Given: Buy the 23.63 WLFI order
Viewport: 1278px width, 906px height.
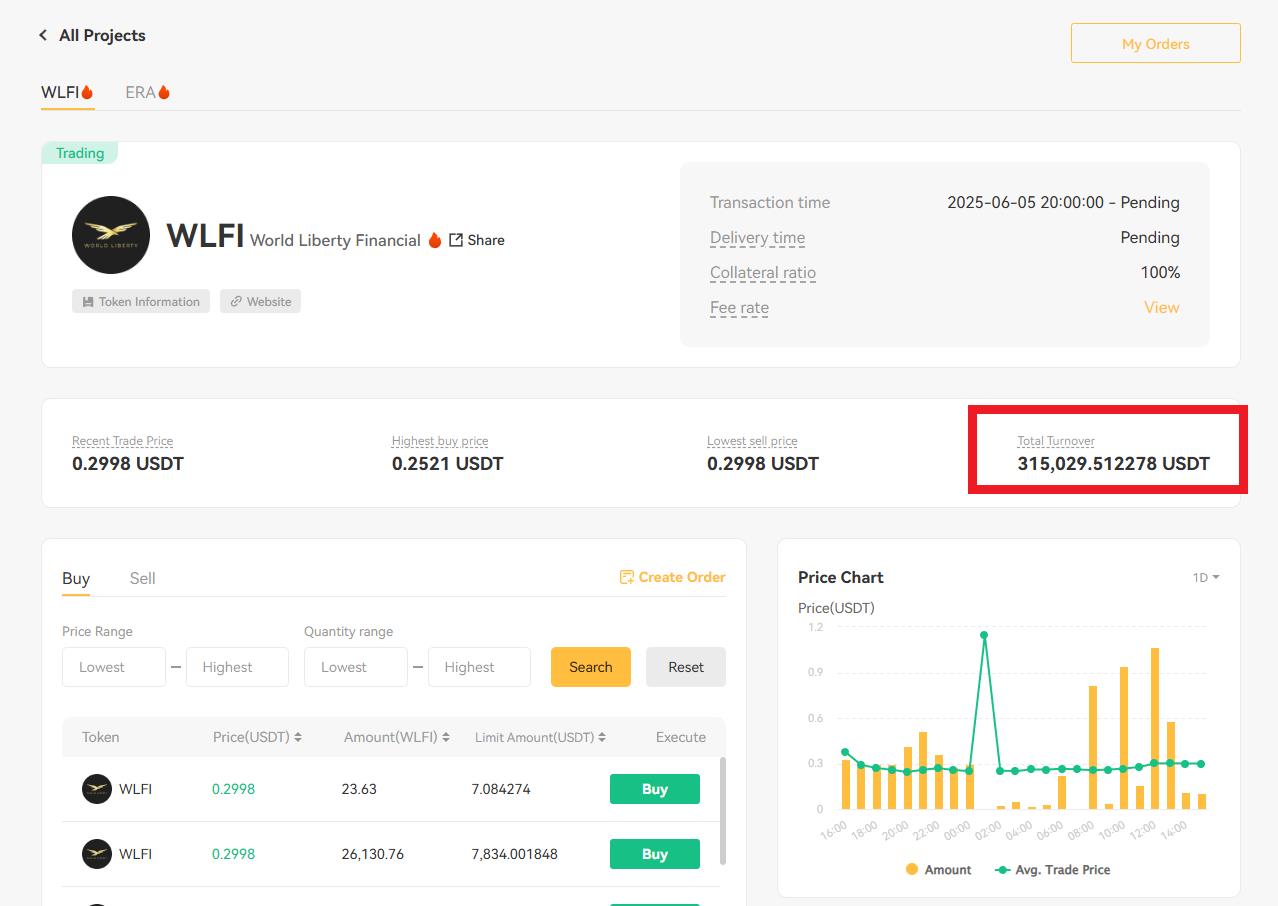Looking at the screenshot, I should point(654,789).
